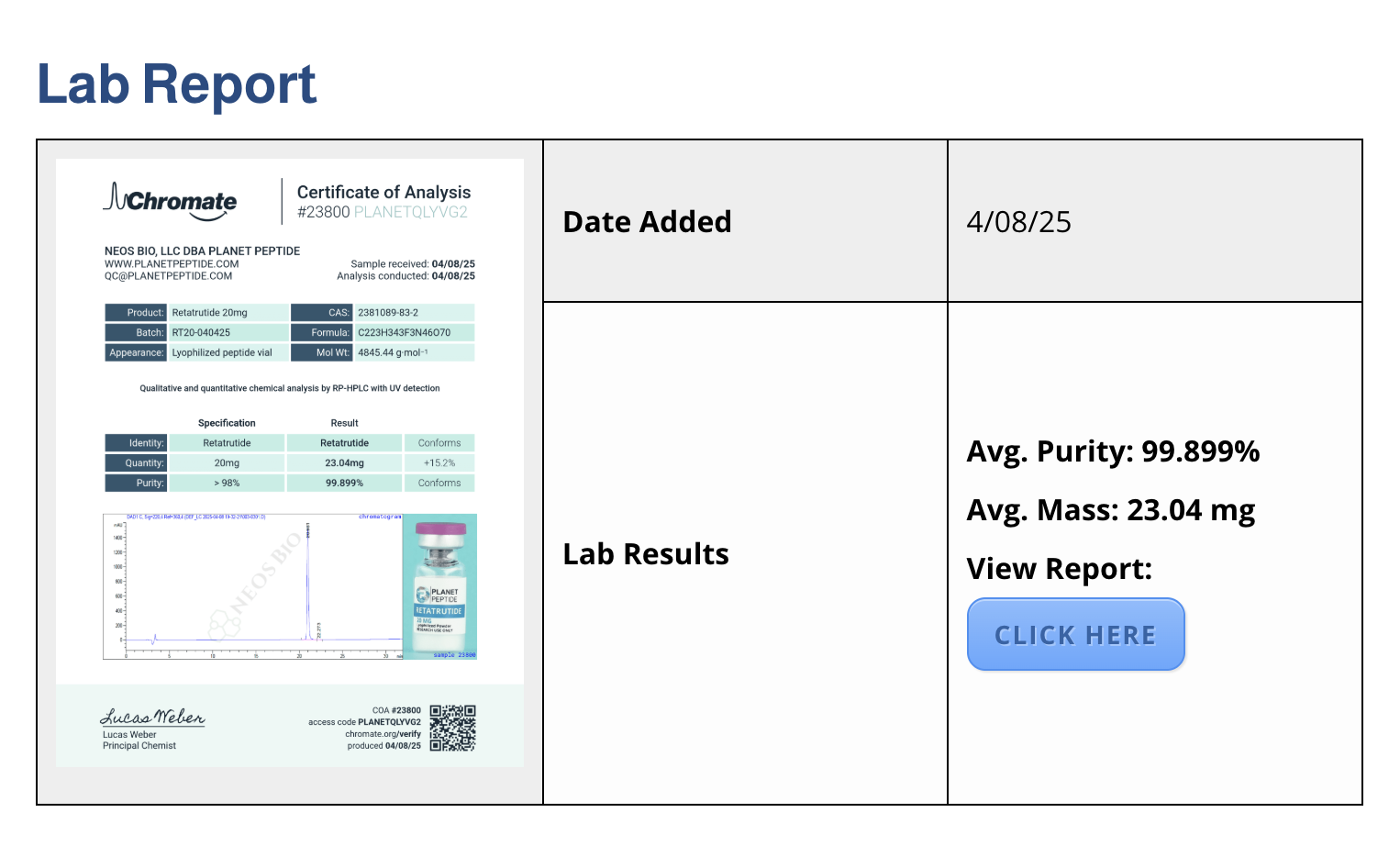Click the blue CLICK HERE button

click(1076, 634)
